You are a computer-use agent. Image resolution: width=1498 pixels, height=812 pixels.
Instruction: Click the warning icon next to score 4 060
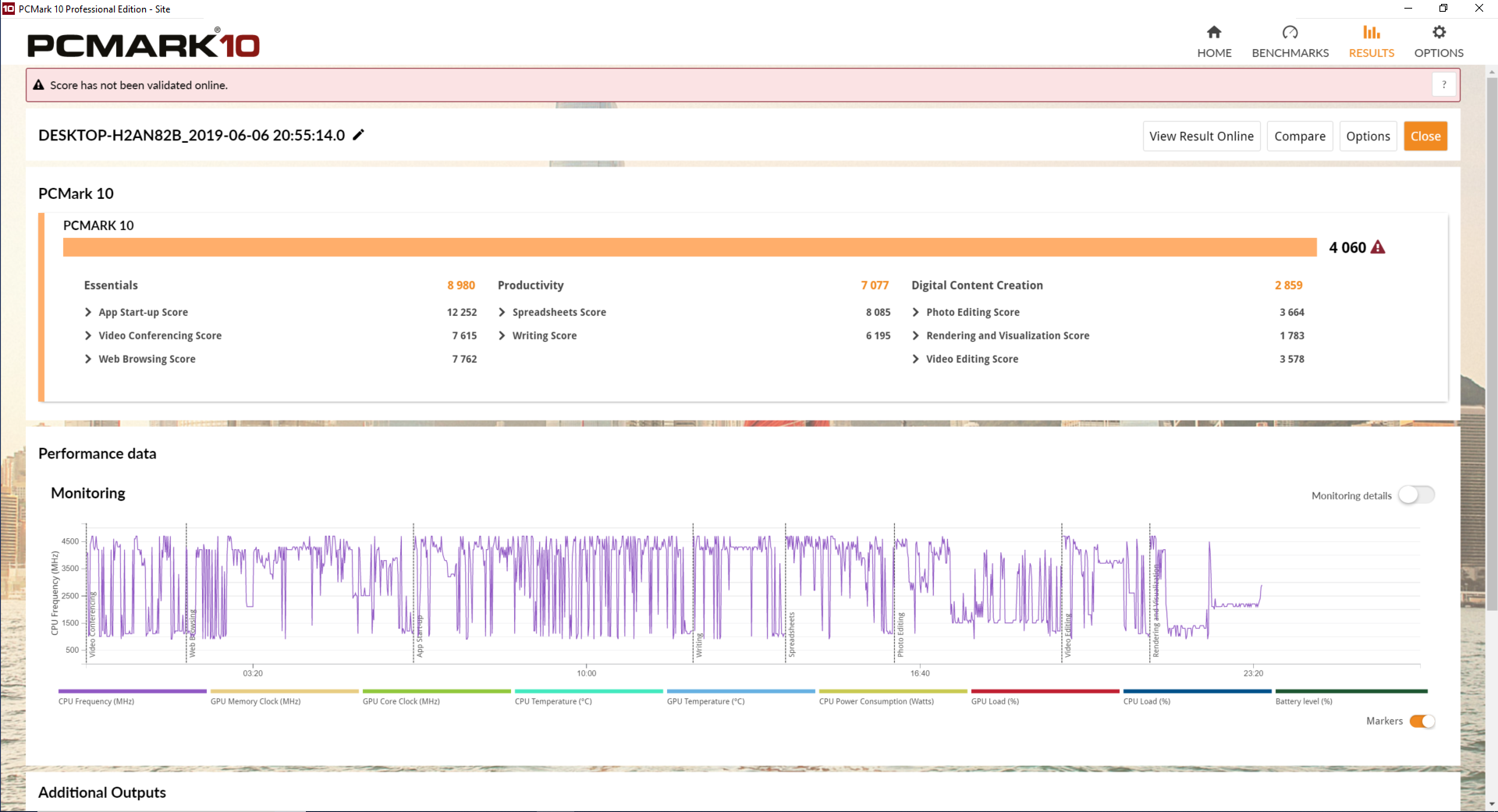tap(1378, 247)
